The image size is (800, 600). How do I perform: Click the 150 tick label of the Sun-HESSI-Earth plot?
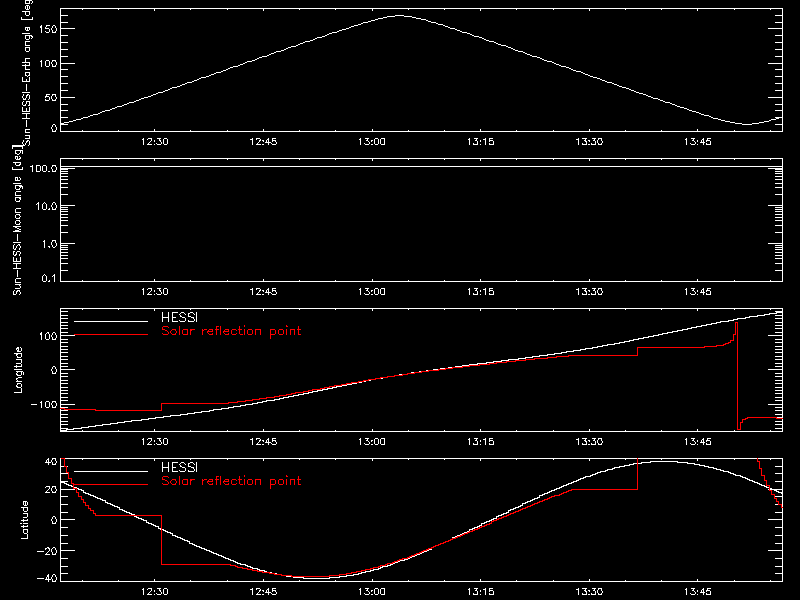coord(48,29)
